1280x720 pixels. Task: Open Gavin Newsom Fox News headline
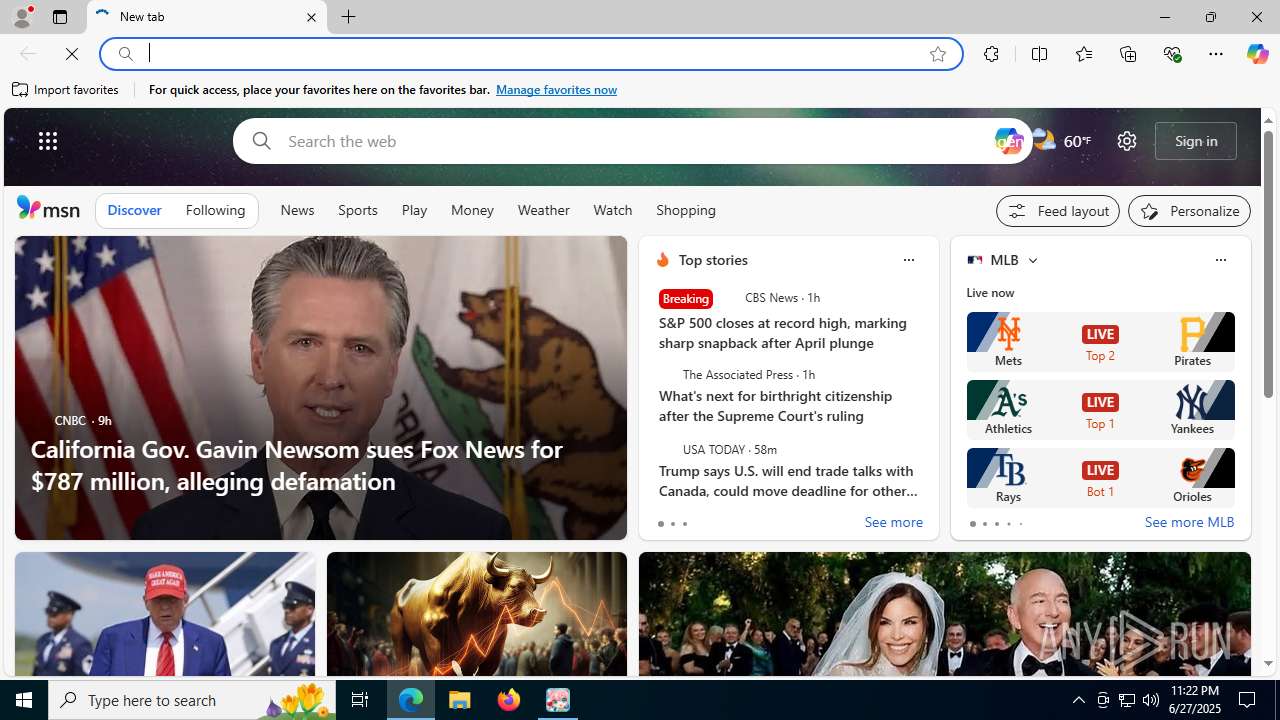coord(296,465)
